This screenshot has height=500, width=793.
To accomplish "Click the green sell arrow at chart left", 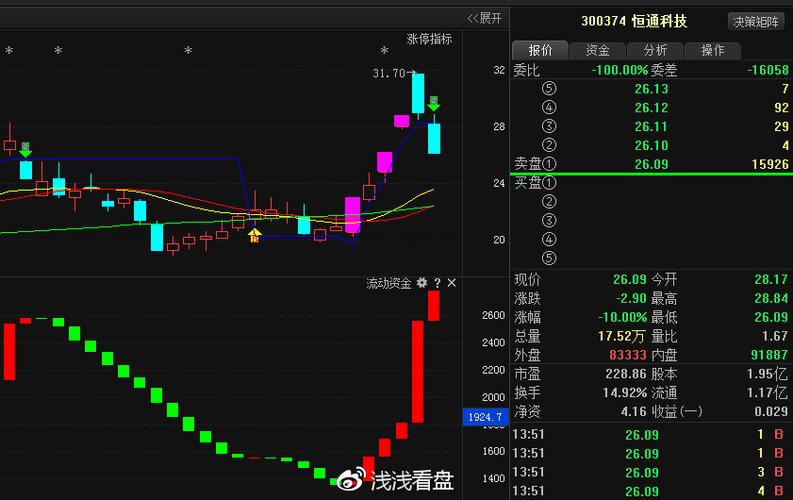I will [25, 150].
